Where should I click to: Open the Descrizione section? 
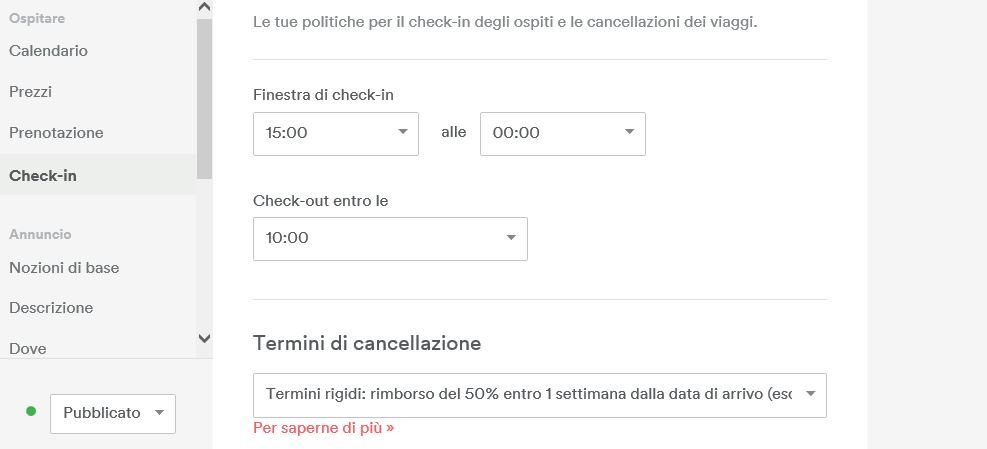tap(51, 308)
